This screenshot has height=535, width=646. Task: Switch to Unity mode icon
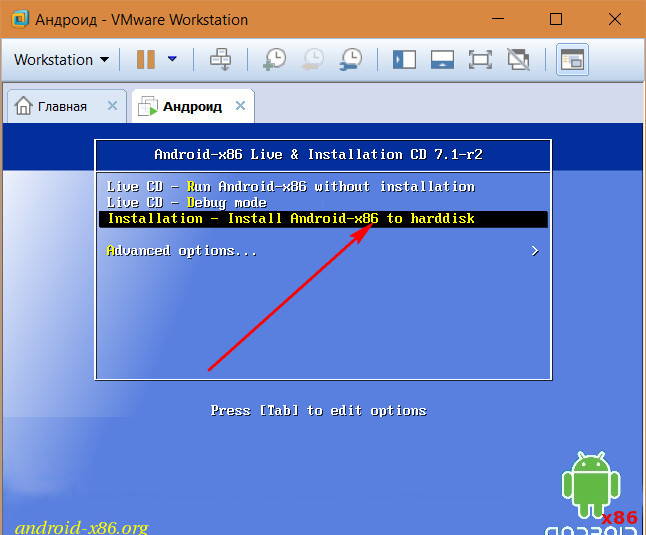click(518, 60)
